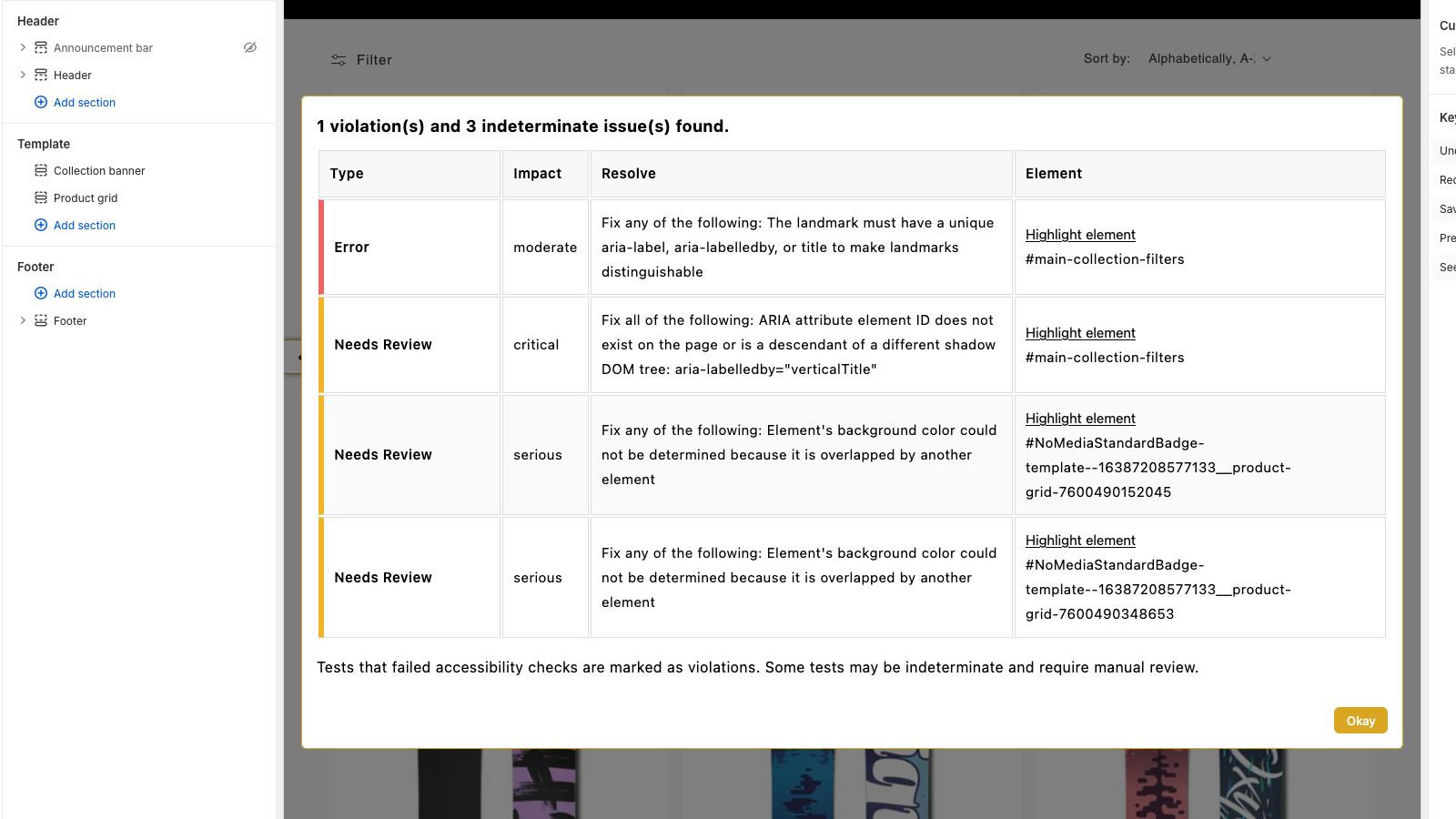The image size is (1456, 819).
Task: Click the Announcement bar section icon
Action: 40,47
